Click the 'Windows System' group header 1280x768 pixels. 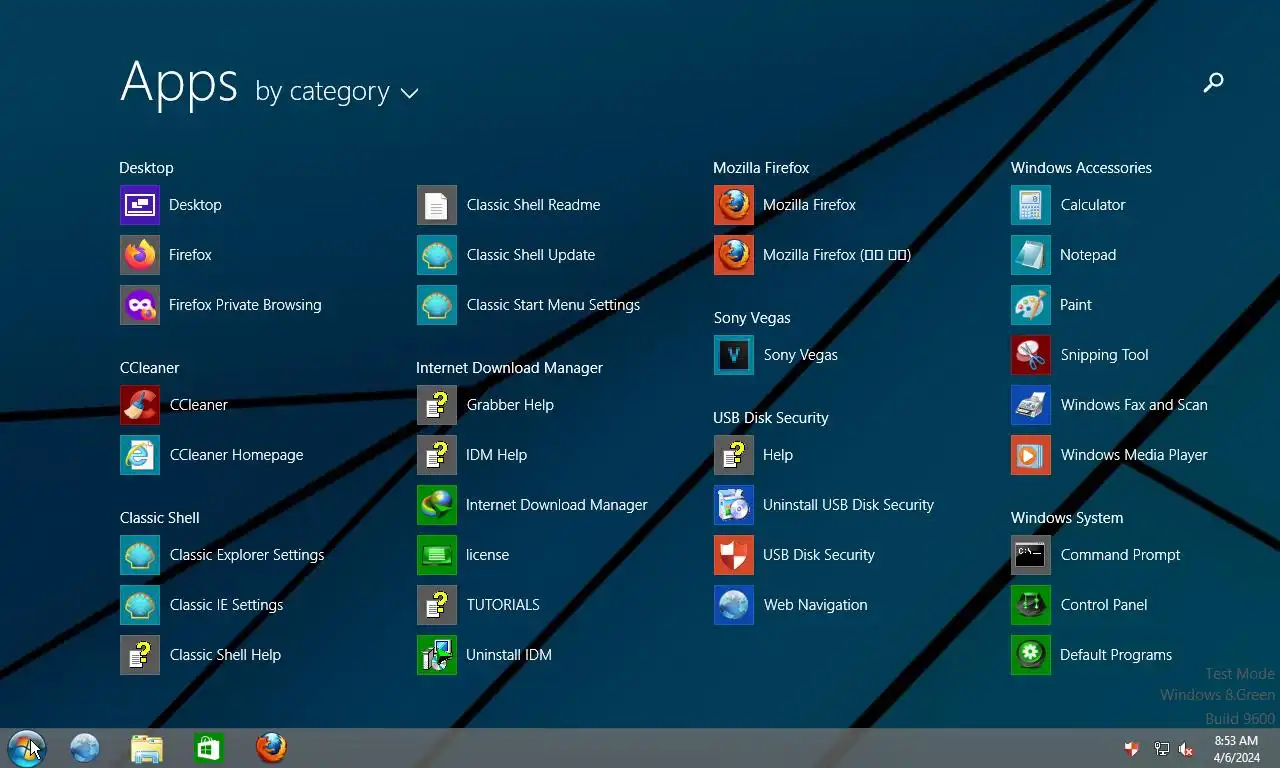1067,518
